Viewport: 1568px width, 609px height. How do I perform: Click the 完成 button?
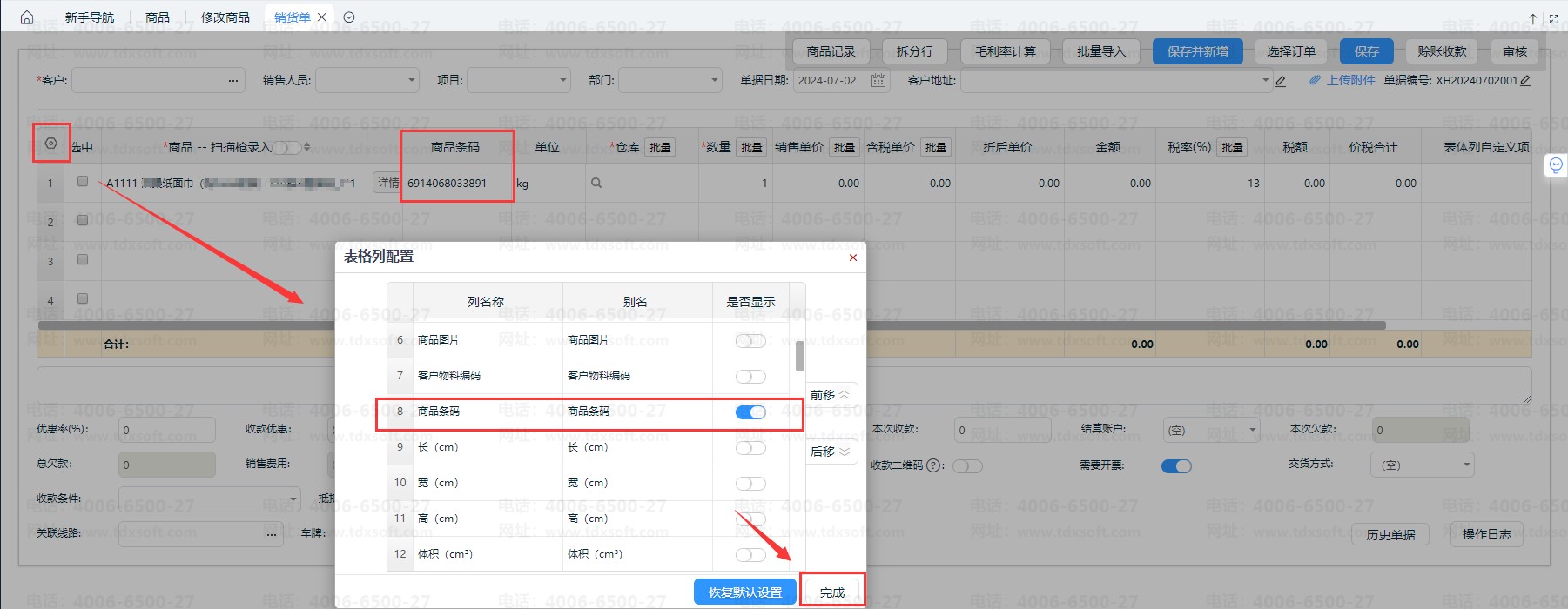[x=831, y=592]
